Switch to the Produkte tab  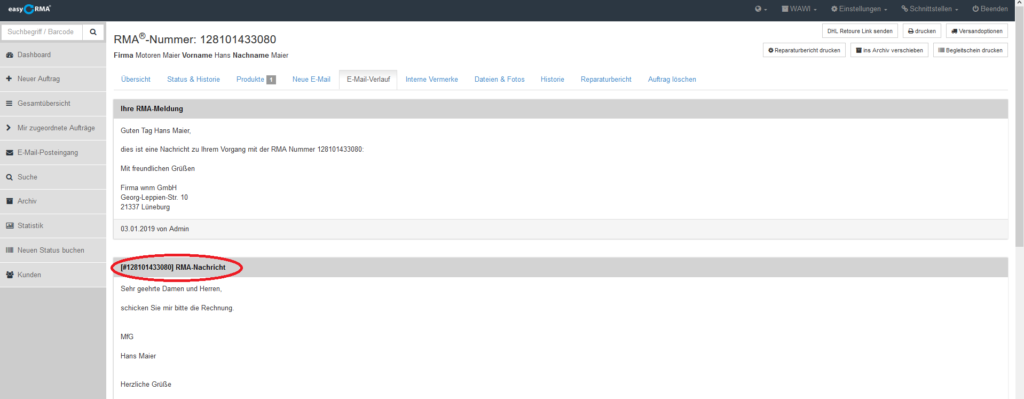pos(256,79)
